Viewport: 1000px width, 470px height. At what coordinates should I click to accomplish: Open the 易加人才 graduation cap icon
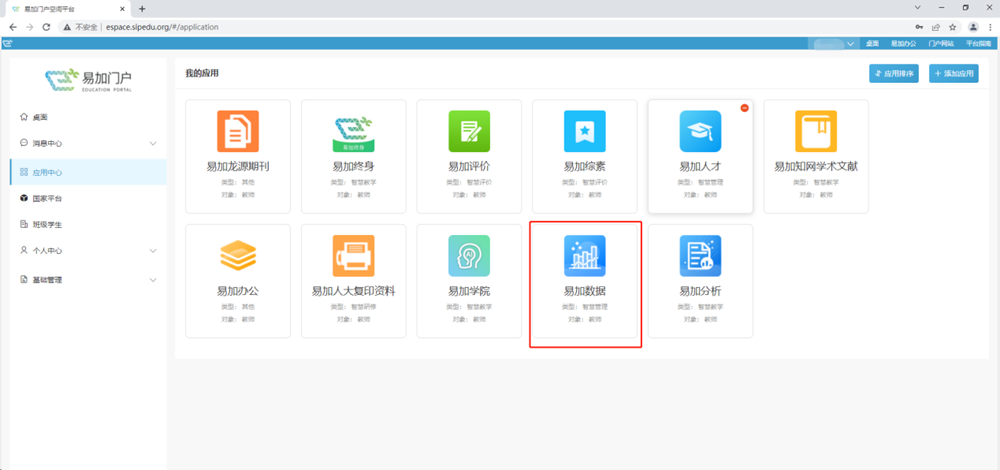click(x=700, y=131)
